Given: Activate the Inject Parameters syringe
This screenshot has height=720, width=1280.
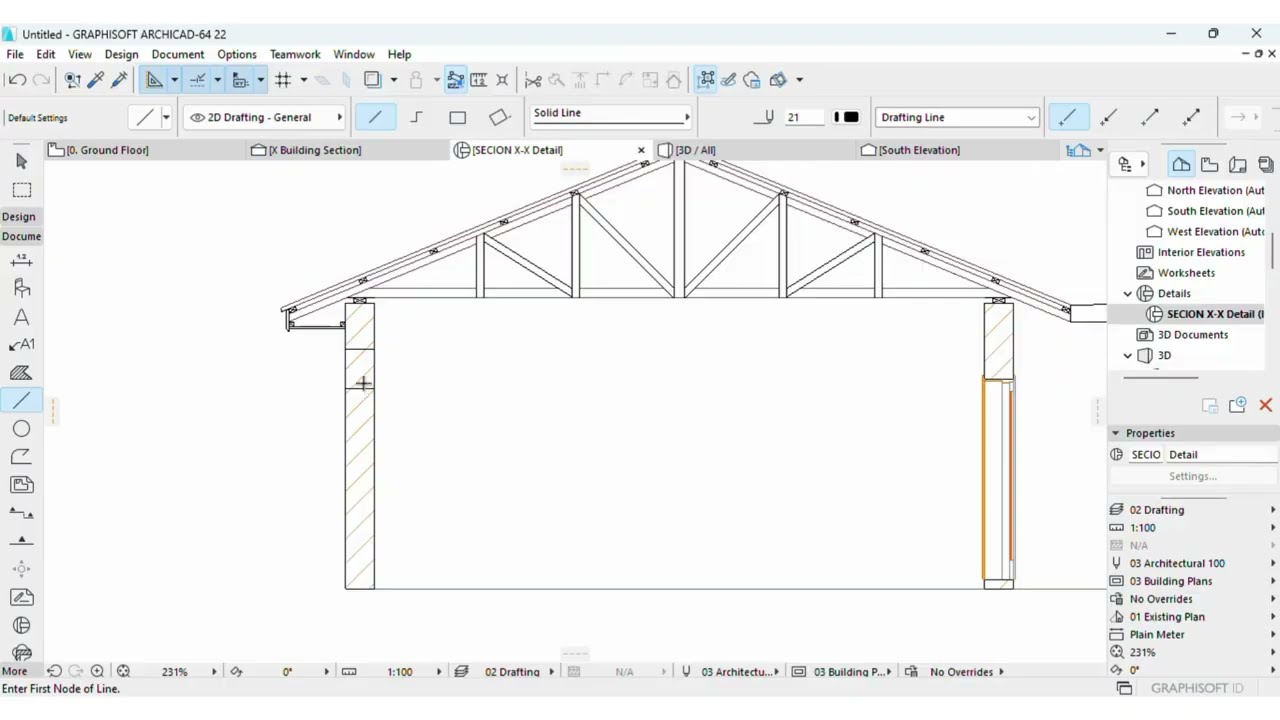Looking at the screenshot, I should tap(119, 80).
